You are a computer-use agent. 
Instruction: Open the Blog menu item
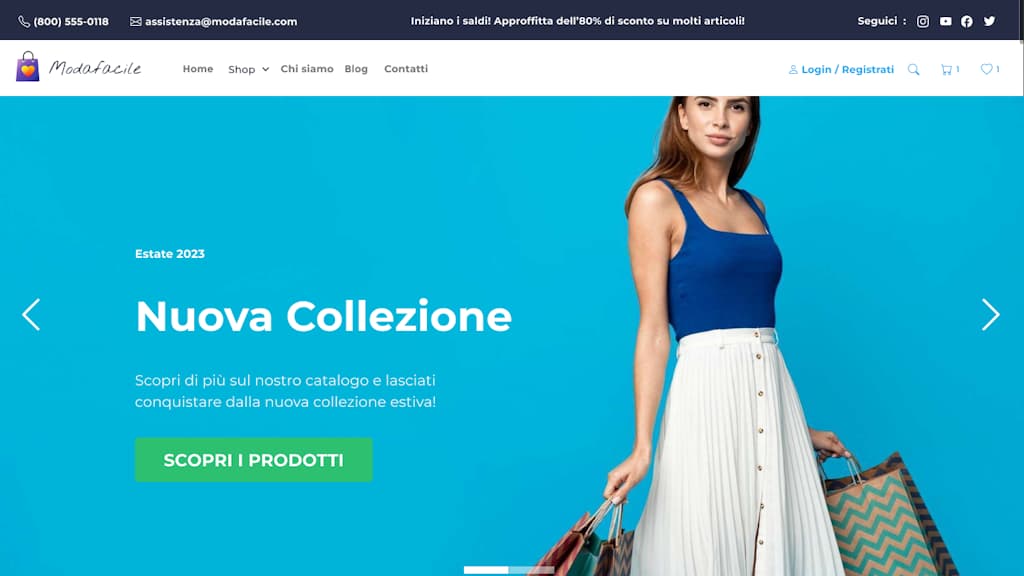point(356,69)
